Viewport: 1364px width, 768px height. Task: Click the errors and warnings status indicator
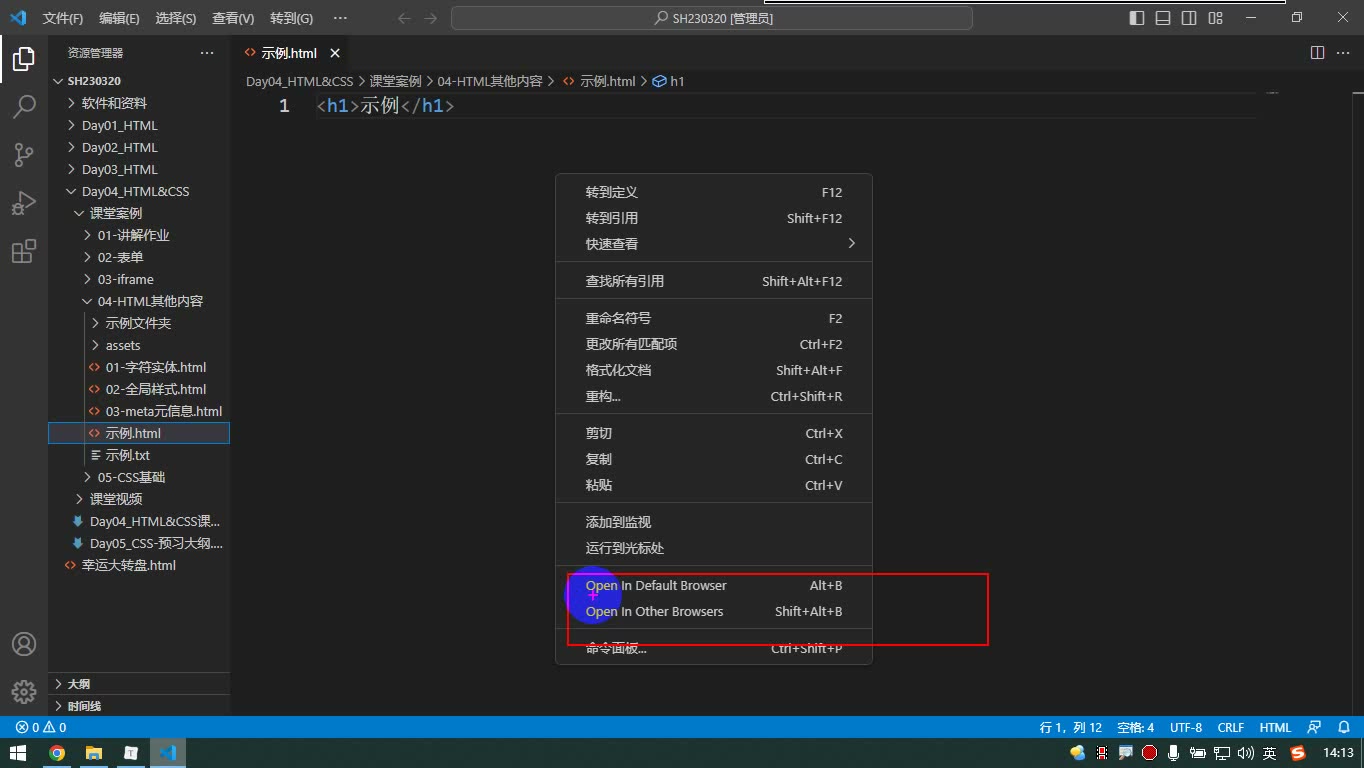[41, 727]
